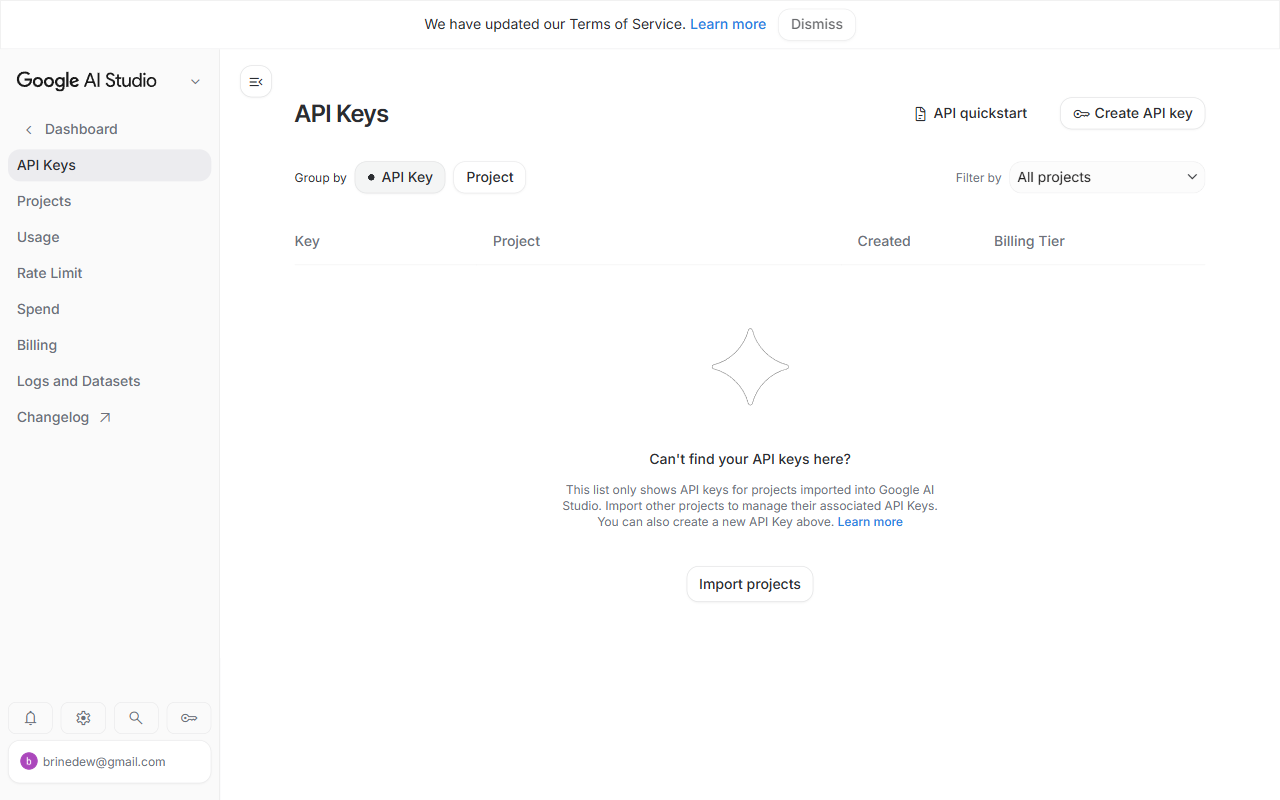Group by API Key option

pyautogui.click(x=400, y=177)
